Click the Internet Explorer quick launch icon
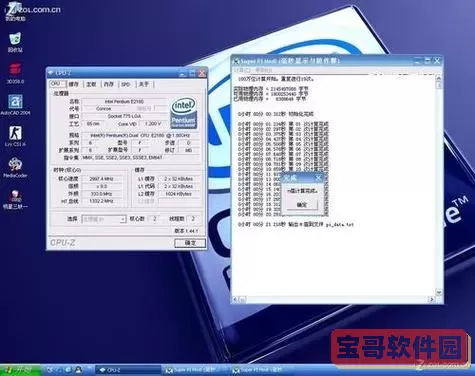Image resolution: width=475 pixels, height=376 pixels. pyautogui.click(x=68, y=370)
